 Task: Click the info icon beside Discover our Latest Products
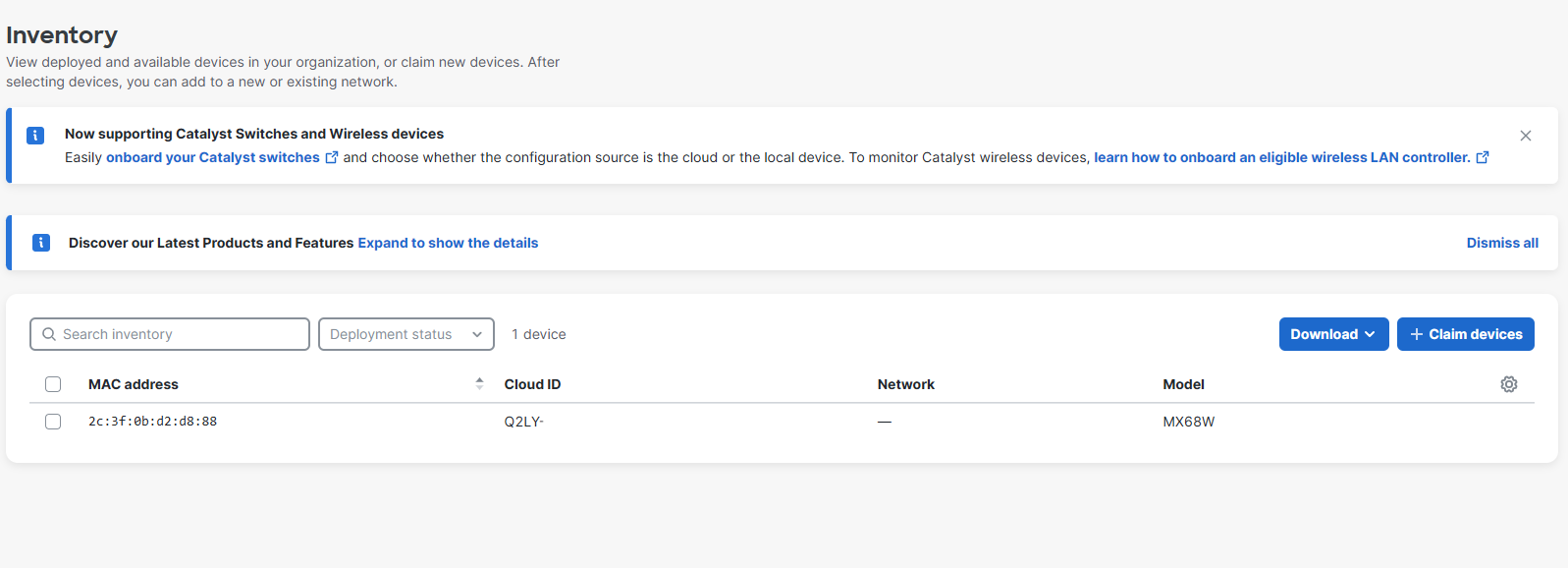40,242
